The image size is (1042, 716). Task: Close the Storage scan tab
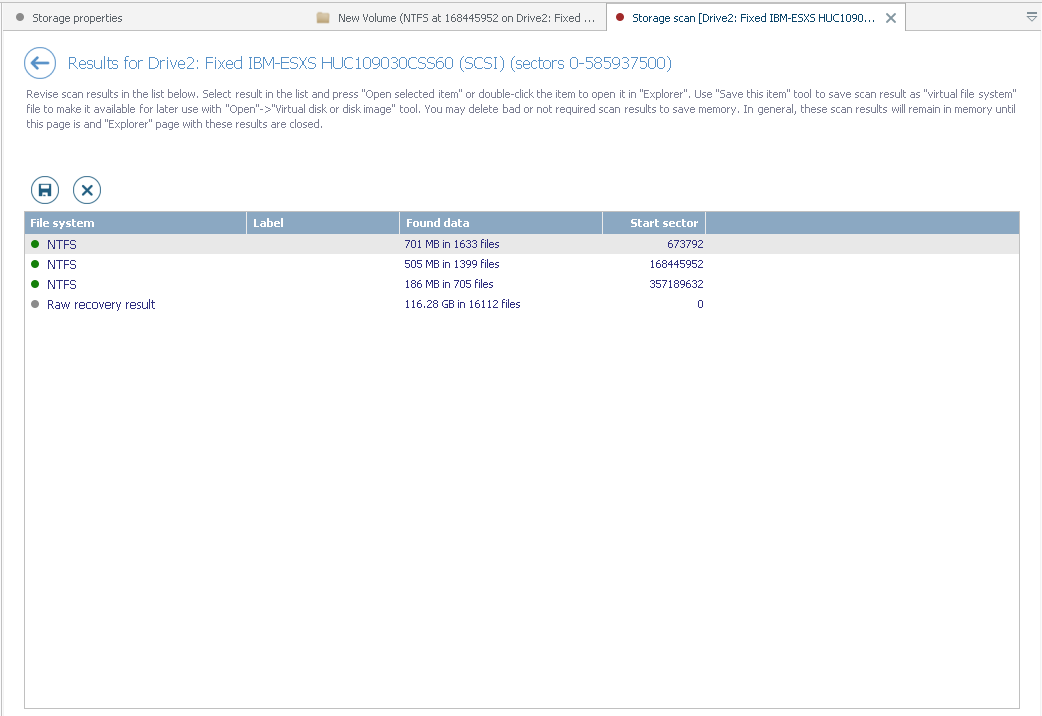891,18
